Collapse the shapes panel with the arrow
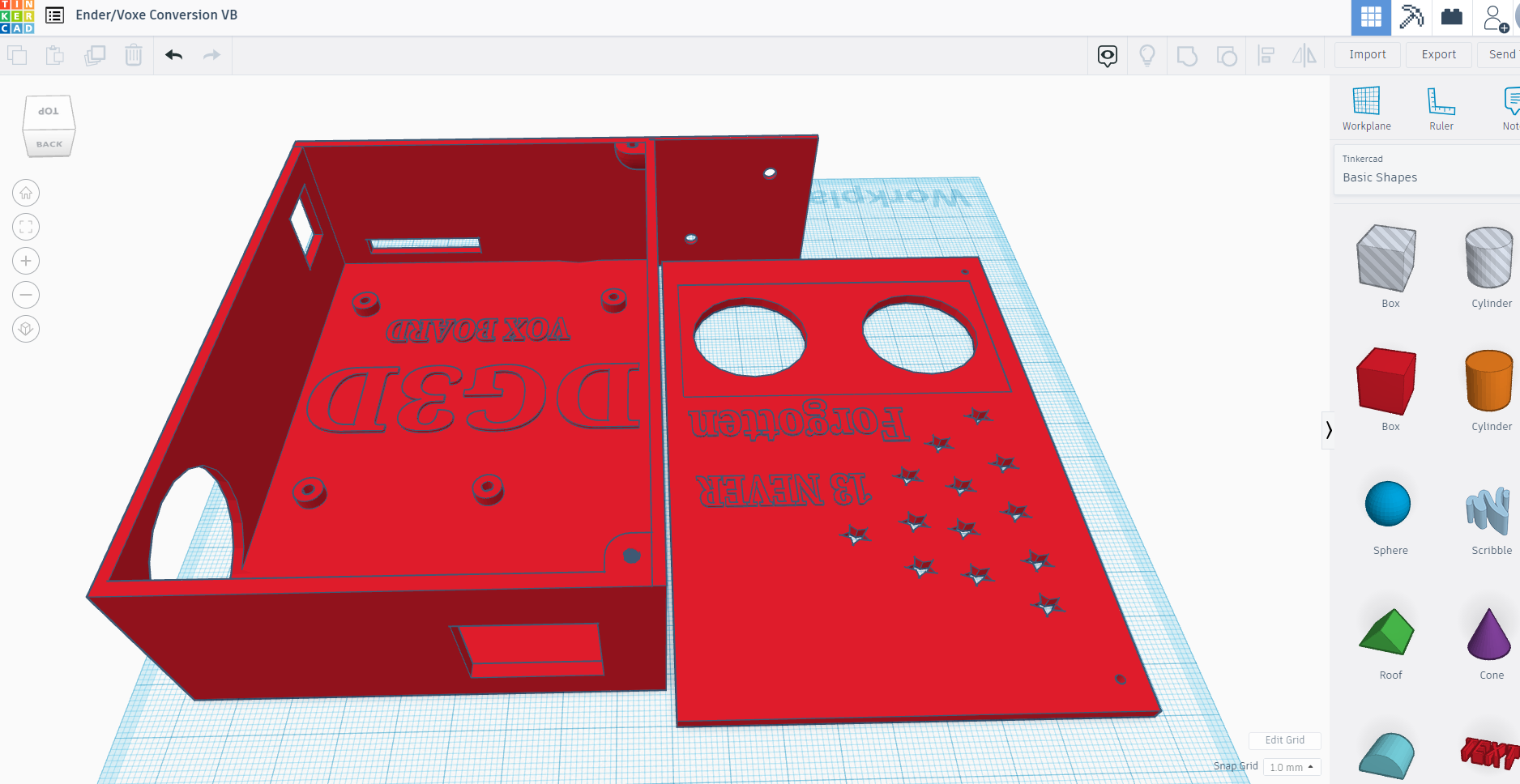Viewport: 1520px width, 784px height. pyautogui.click(x=1328, y=429)
